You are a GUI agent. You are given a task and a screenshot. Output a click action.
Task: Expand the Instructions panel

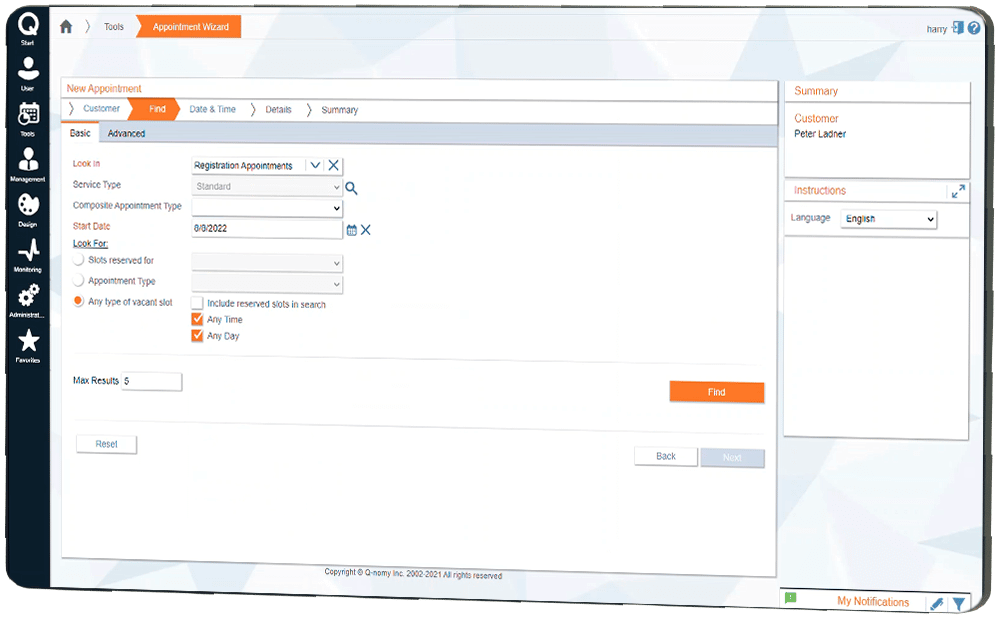958,191
